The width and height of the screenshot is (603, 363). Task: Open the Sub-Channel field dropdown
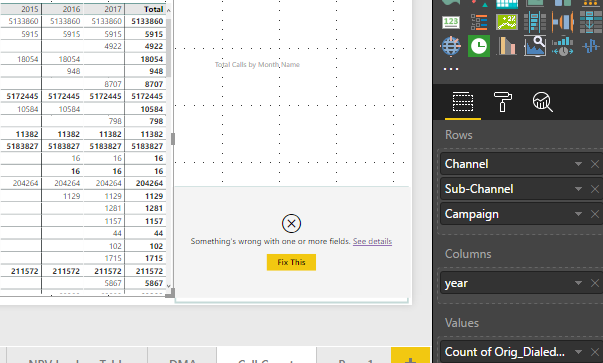(x=578, y=189)
